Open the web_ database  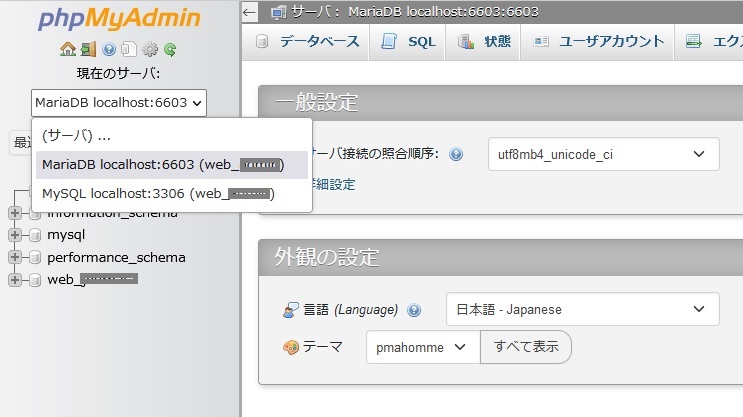[x=92, y=280]
